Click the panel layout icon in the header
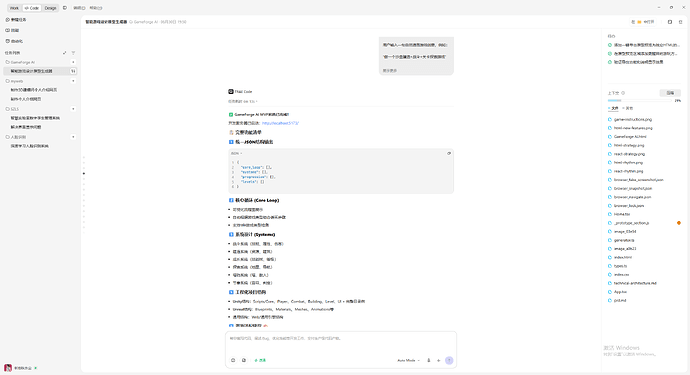Viewport: 690px width, 375px height. tap(670, 22)
